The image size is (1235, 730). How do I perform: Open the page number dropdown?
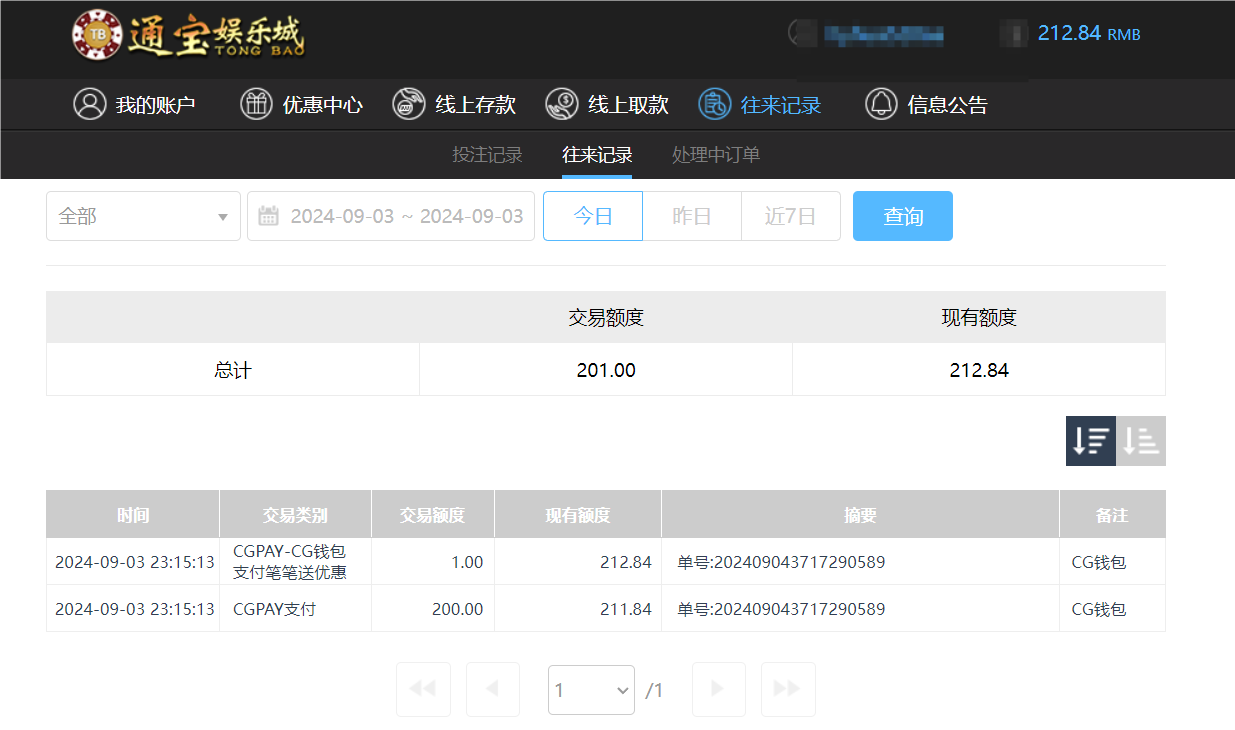pyautogui.click(x=591, y=689)
